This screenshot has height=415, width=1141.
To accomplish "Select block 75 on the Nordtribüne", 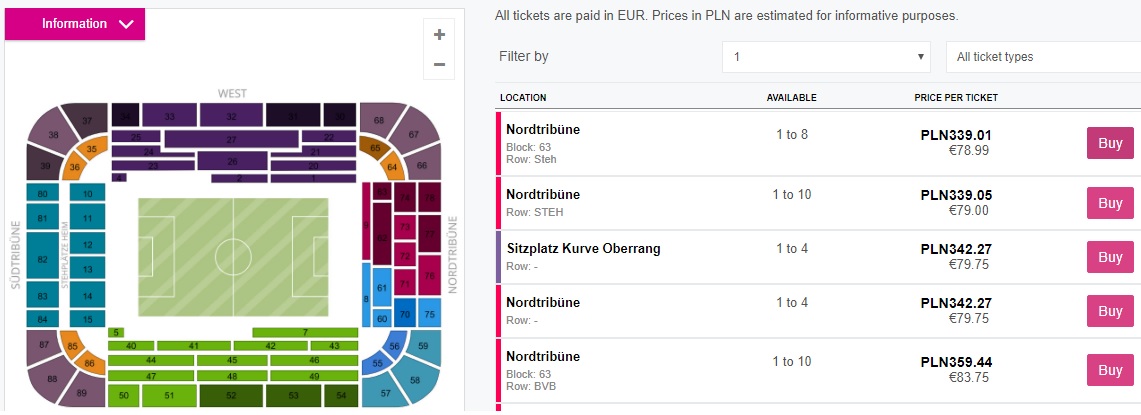I will point(428,315).
